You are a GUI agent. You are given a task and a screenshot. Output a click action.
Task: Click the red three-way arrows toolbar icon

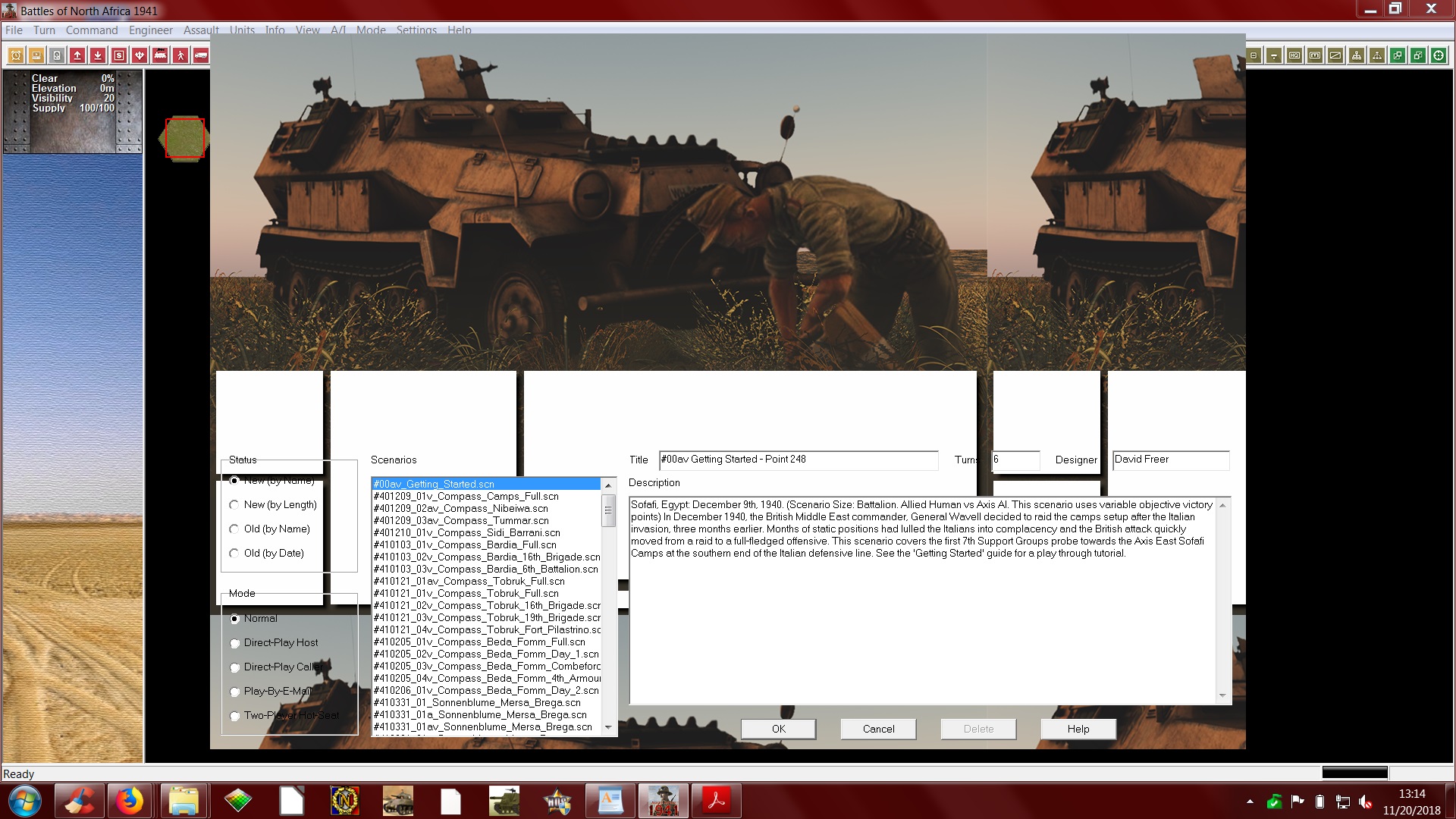(x=140, y=55)
